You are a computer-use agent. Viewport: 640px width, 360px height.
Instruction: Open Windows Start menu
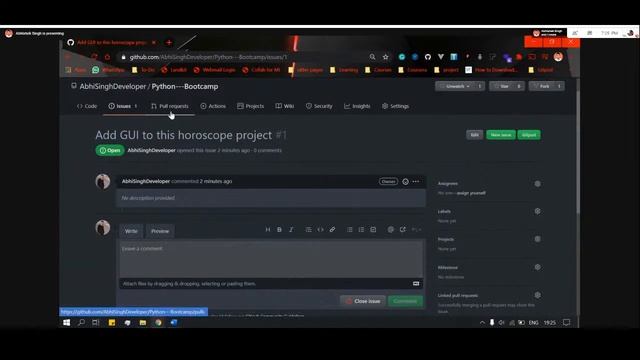[x=67, y=322]
